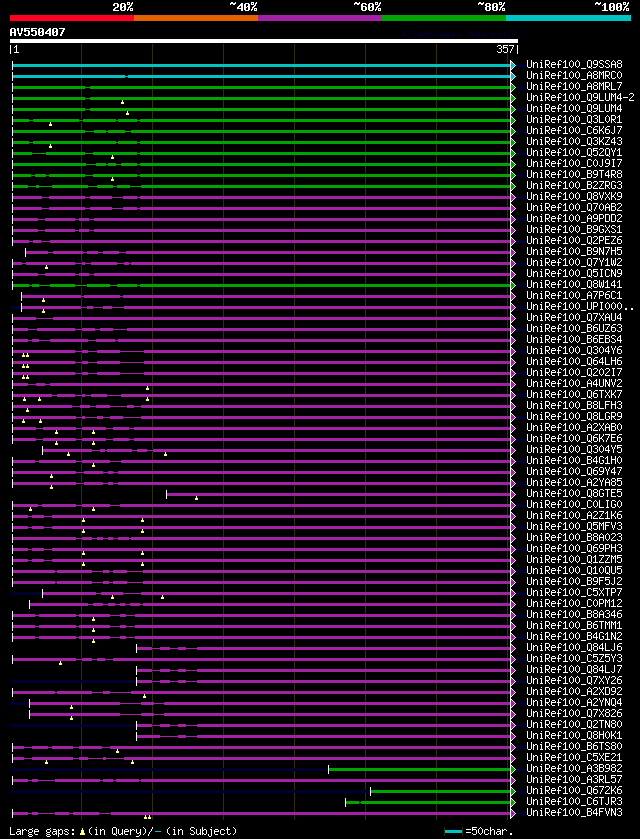
Task: Click the UniRef100_Q69PH3 label
Action: pyautogui.click(x=574, y=549)
